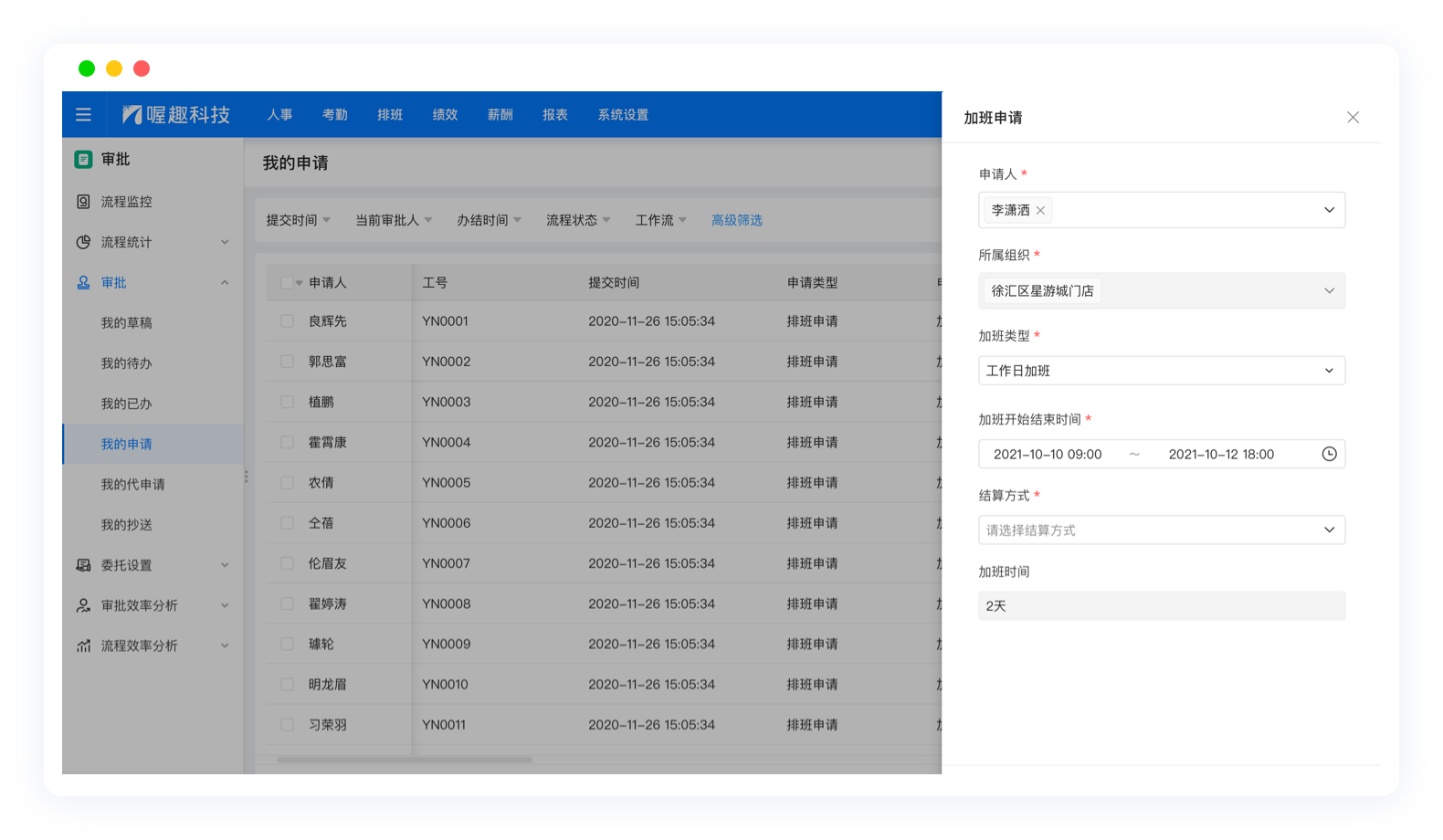Viewport: 1443px width, 840px height.
Task: Open the 办结时间 filter dropdown
Action: (x=490, y=220)
